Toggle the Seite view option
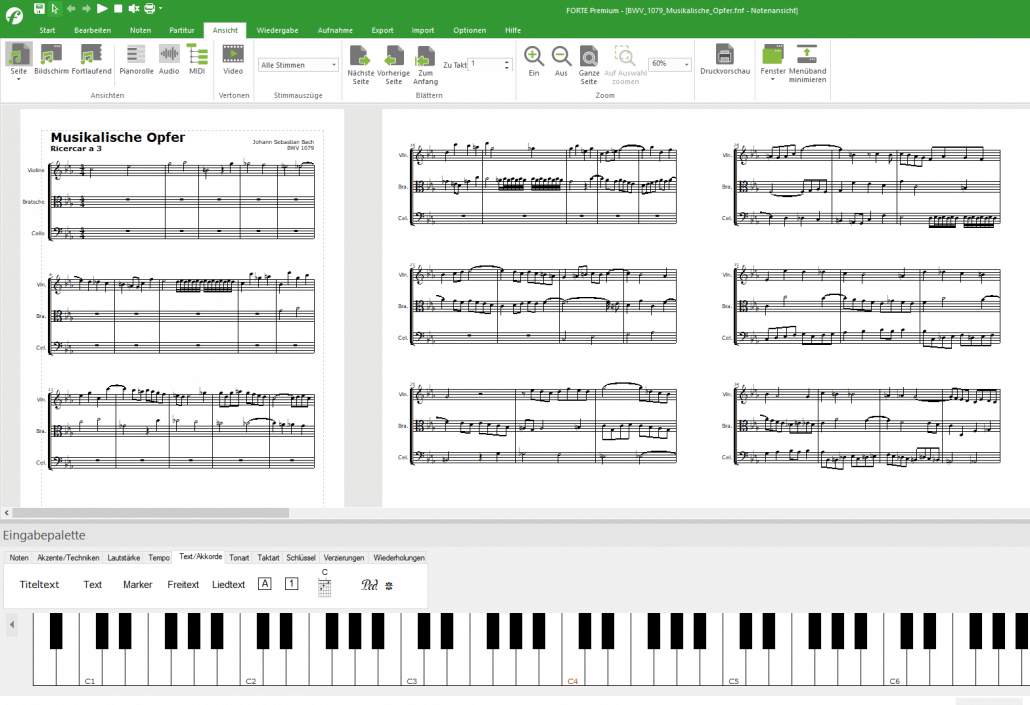Screen dimensions: 1030x705 [x=18, y=62]
